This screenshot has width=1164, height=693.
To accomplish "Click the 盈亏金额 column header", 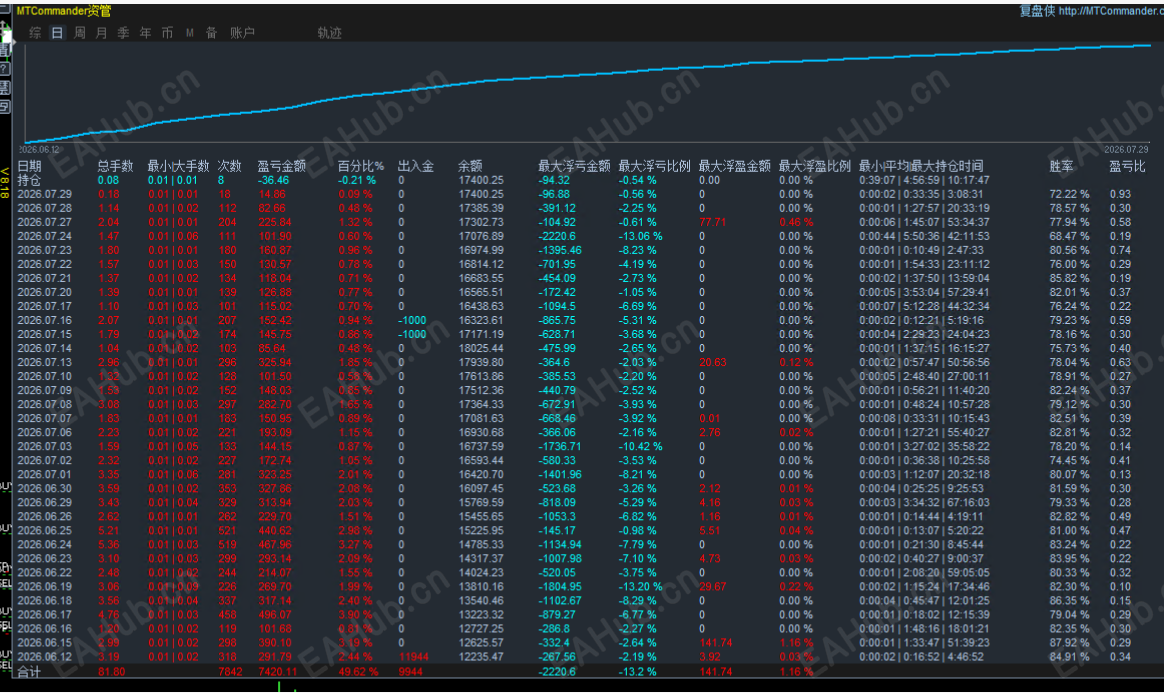I will tap(281, 166).
